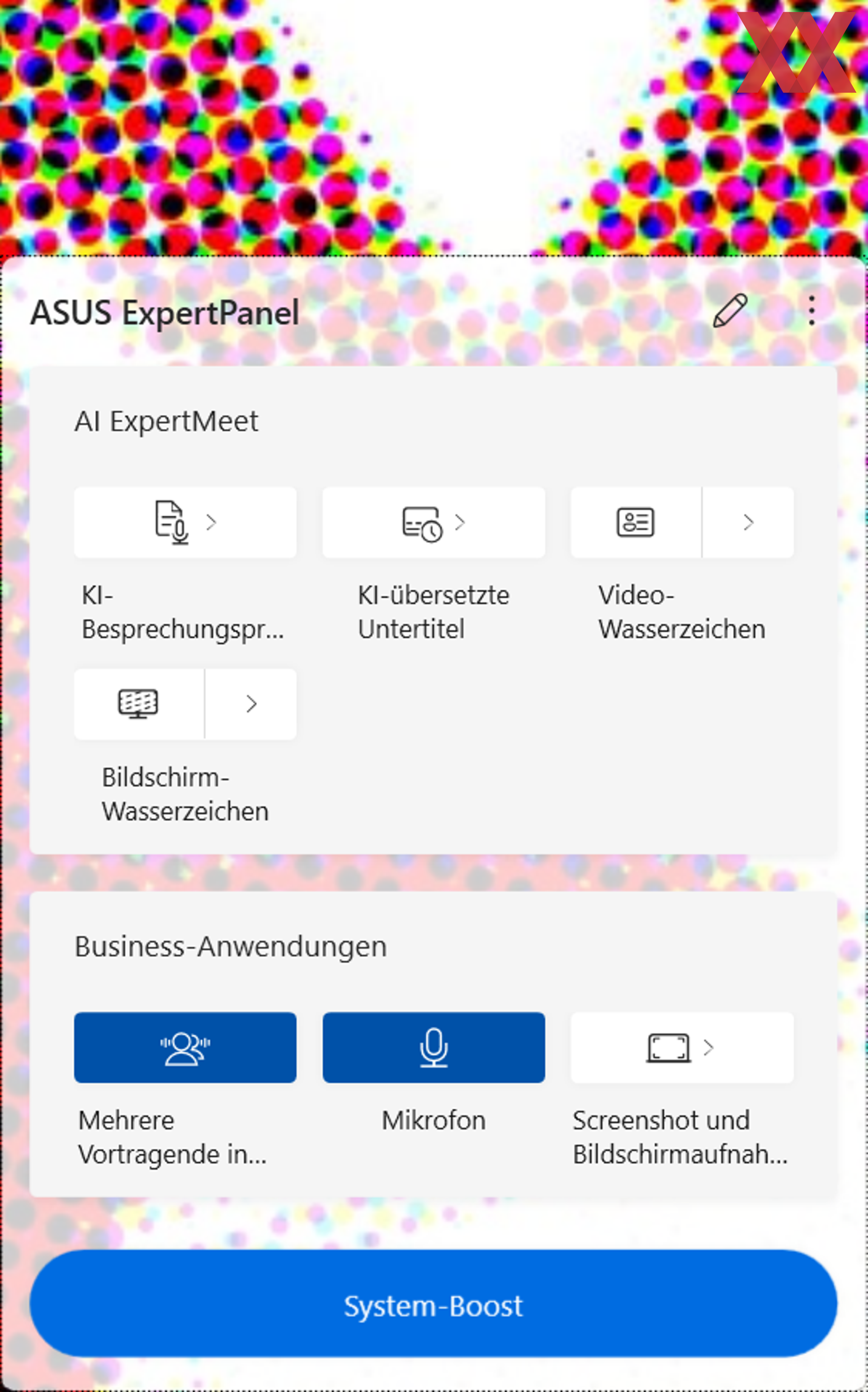The height and width of the screenshot is (1392, 868).
Task: Click the pencil edit icon
Action: coord(730,311)
